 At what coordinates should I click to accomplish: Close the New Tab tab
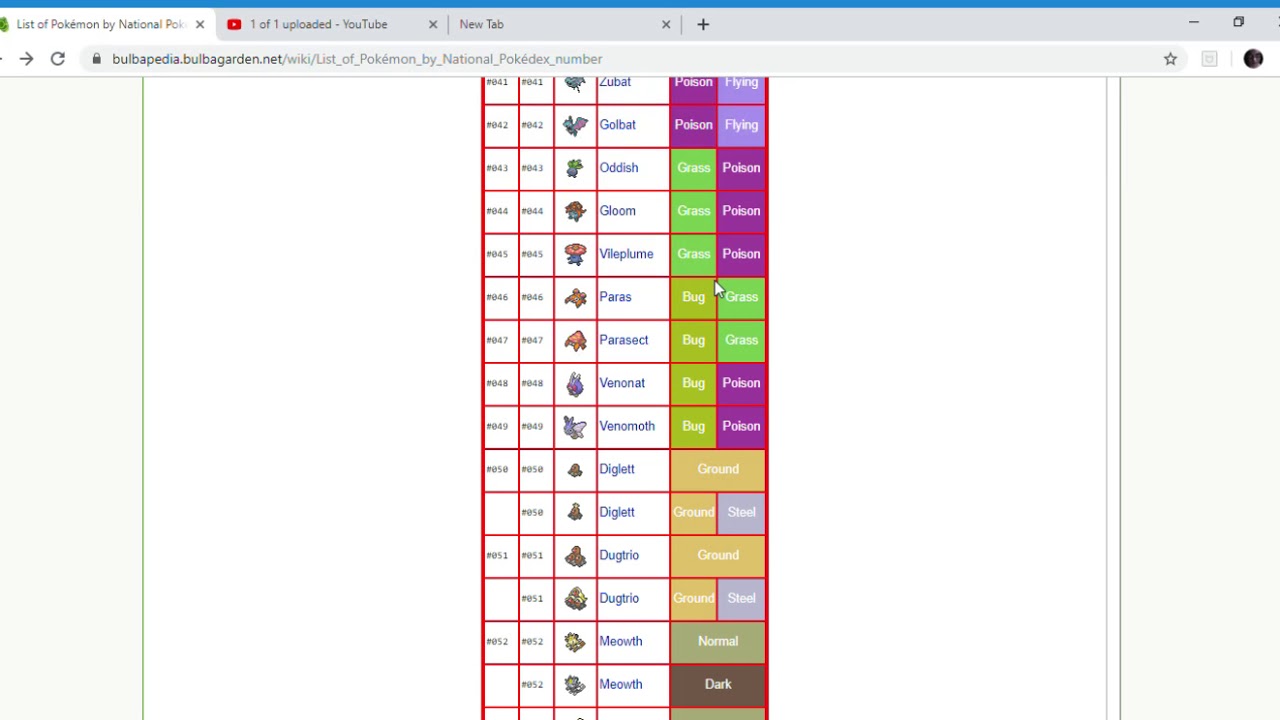[666, 24]
